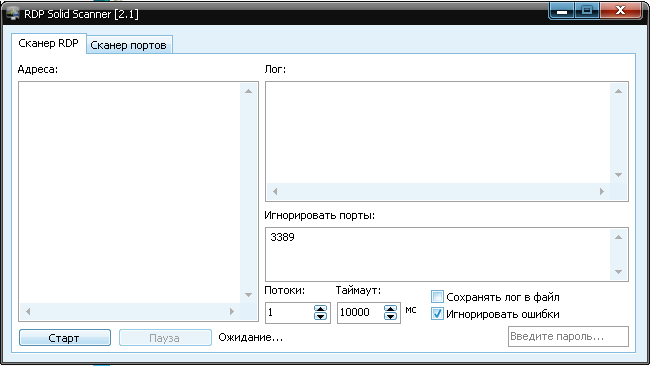This screenshot has height=366, width=650.
Task: Switch to the Сканер портов tab
Action: click(129, 45)
